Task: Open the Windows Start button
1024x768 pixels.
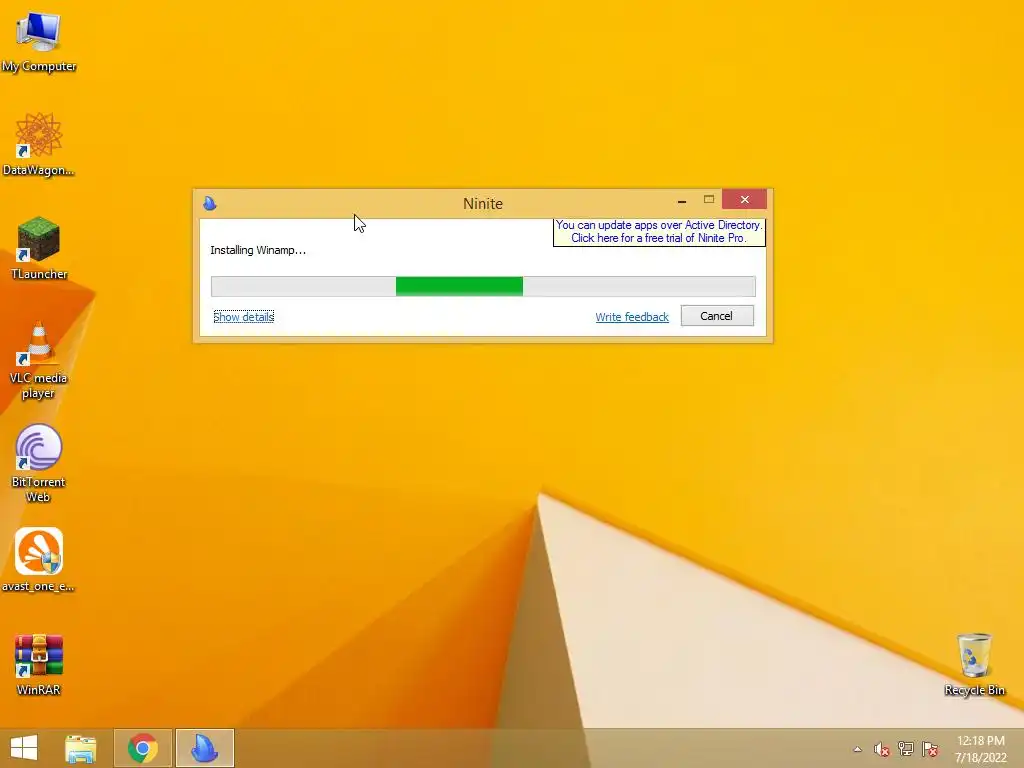Action: coord(24,748)
